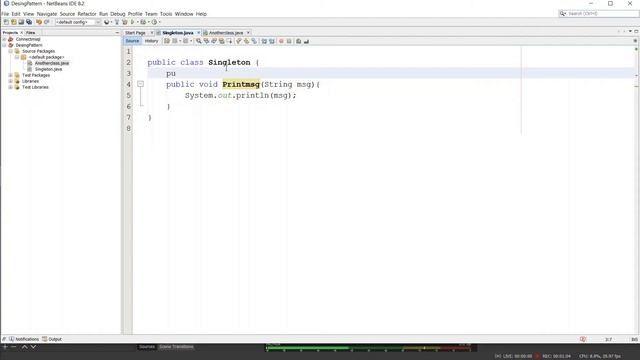Expand the Libraries node
The image size is (640, 360).
pos(11,81)
